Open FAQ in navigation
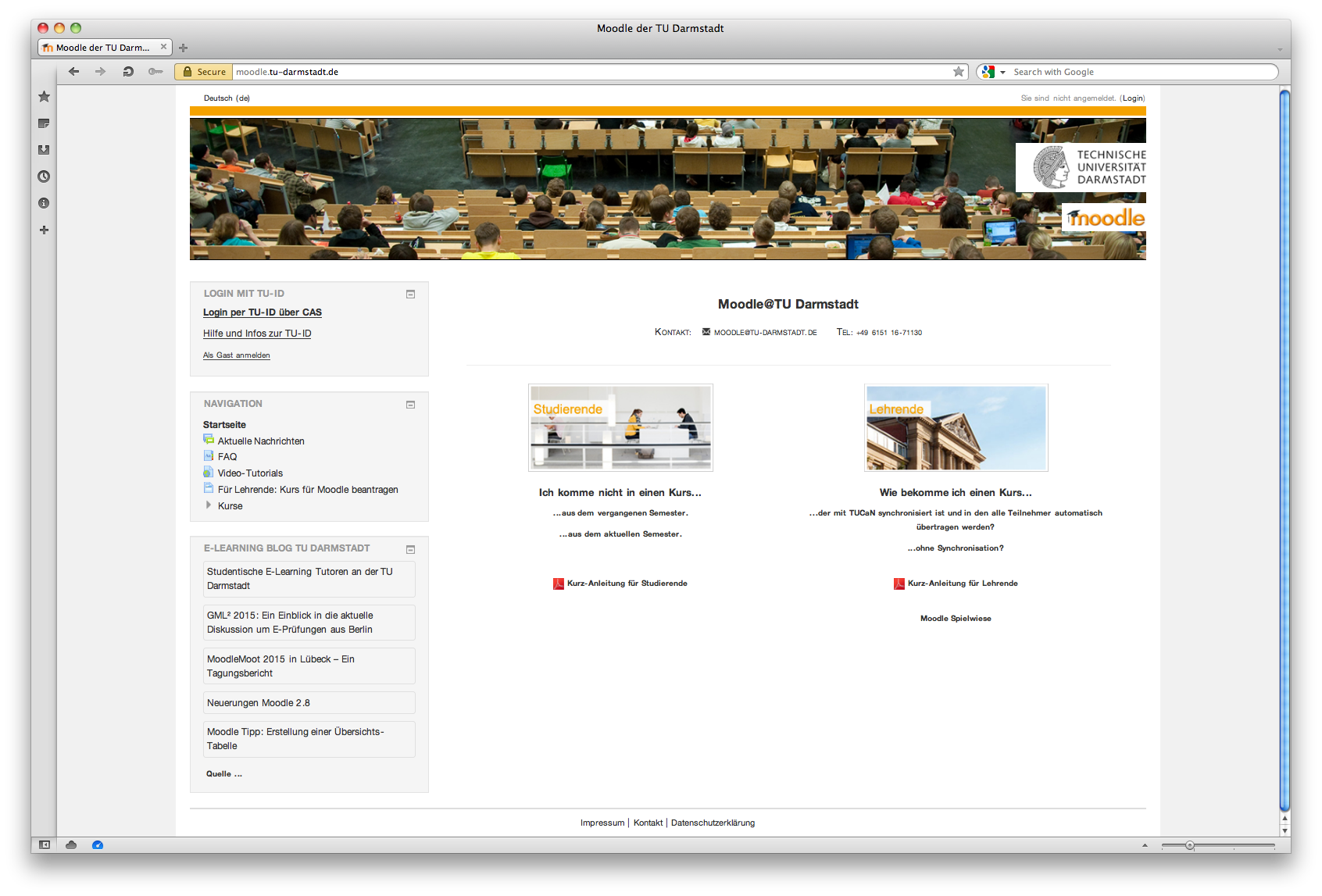Viewport: 1322px width, 896px height. (x=227, y=457)
